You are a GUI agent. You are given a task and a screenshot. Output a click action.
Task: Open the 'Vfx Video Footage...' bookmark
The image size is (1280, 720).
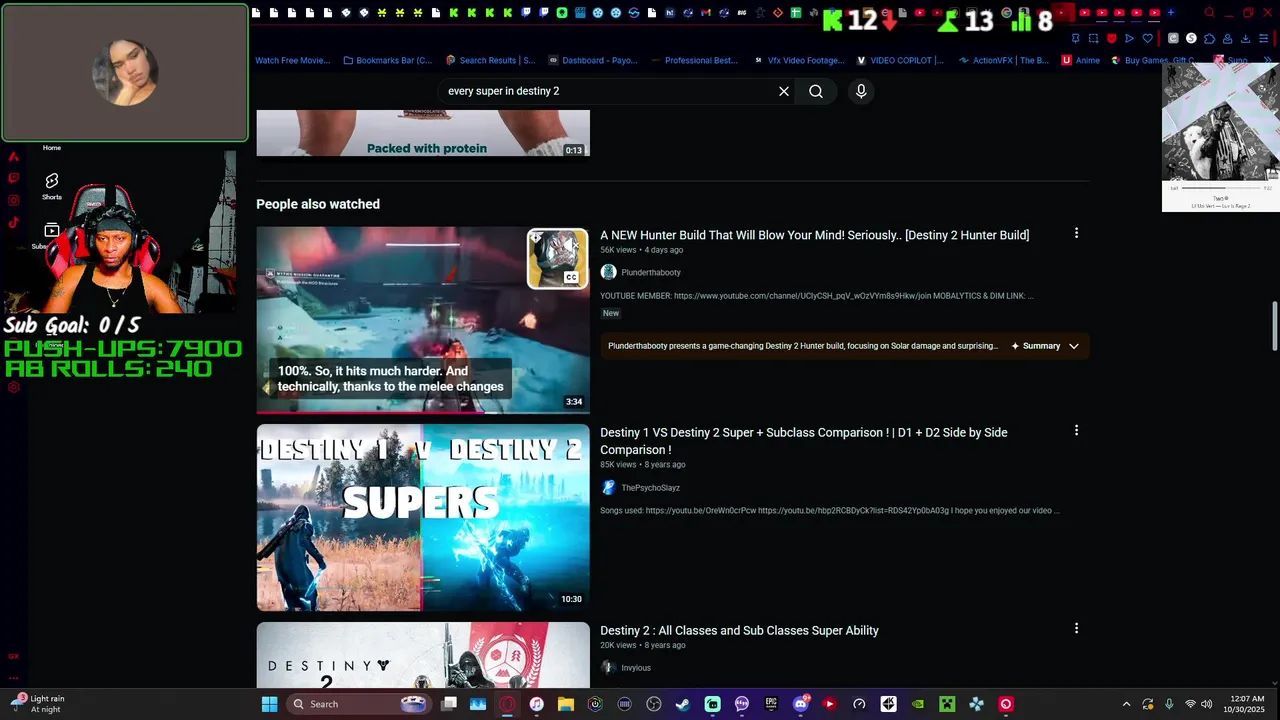pos(798,60)
